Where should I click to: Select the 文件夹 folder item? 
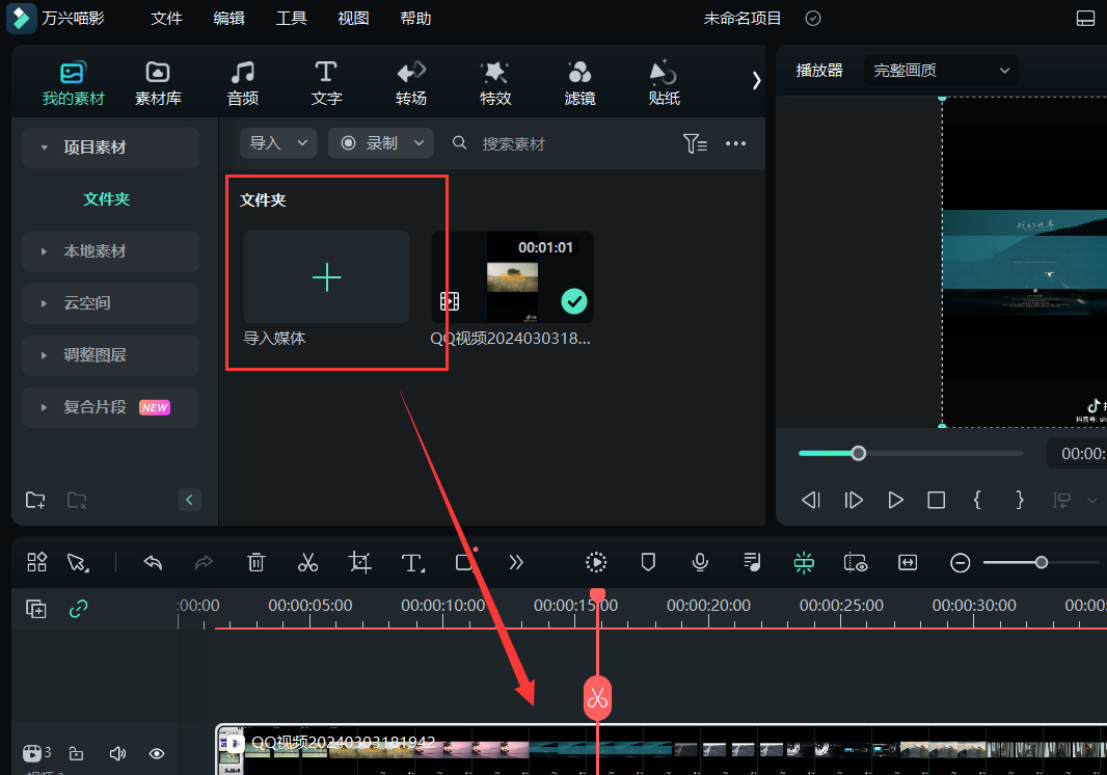tap(106, 199)
